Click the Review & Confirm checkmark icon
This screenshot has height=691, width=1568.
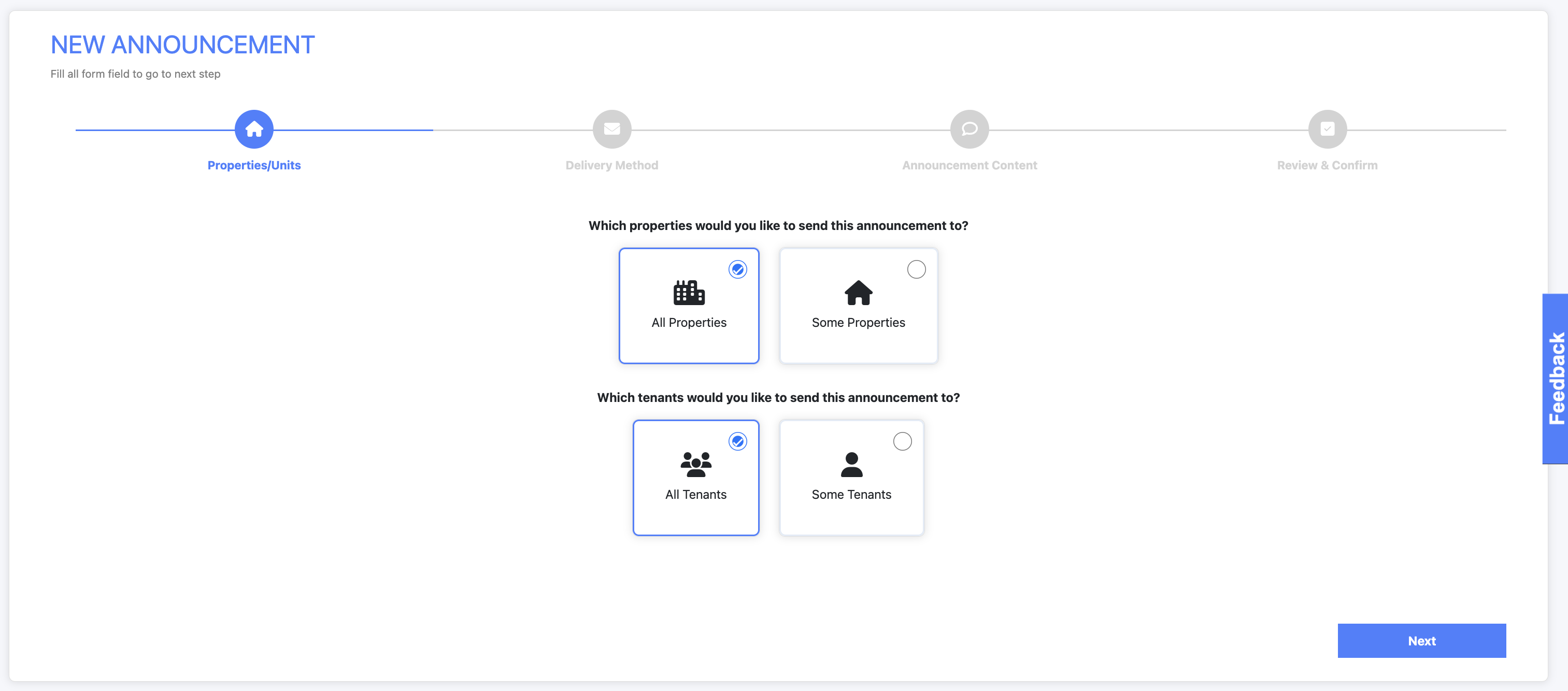(1327, 128)
